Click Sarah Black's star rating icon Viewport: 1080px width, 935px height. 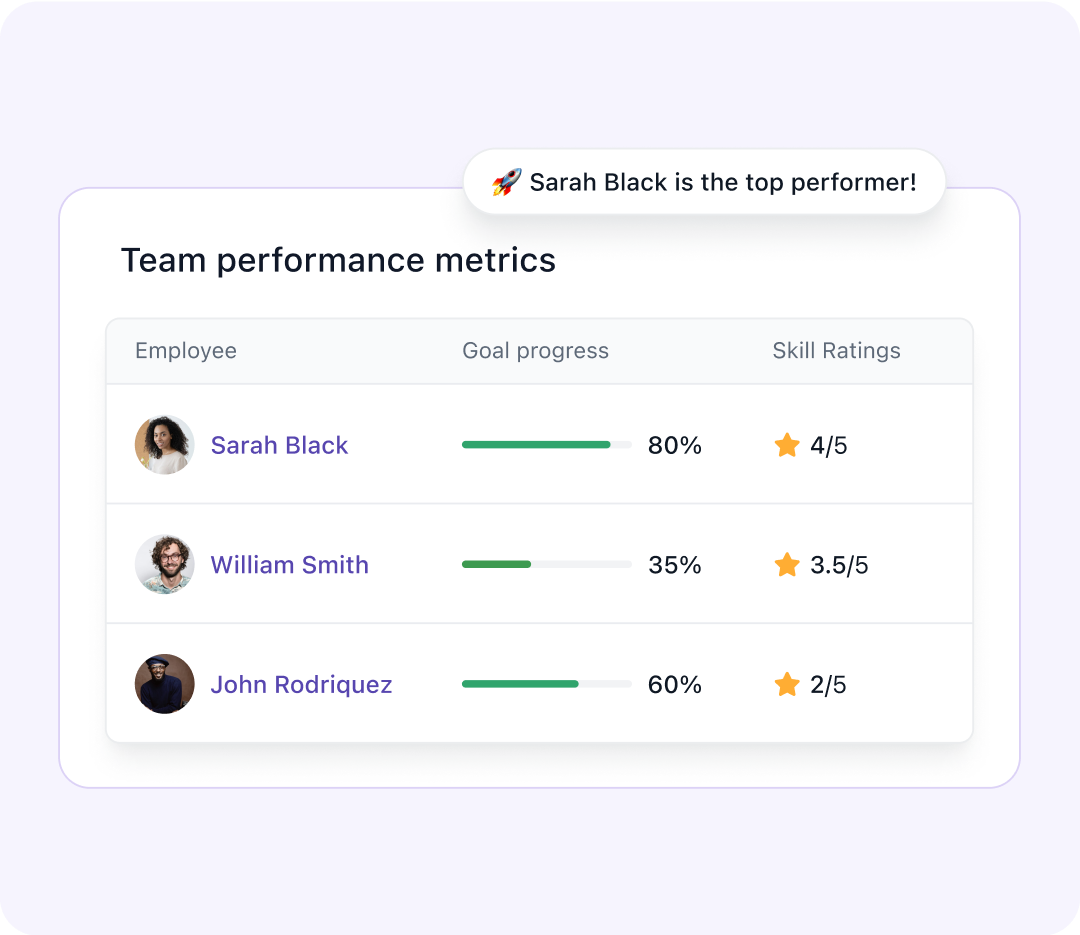787,445
